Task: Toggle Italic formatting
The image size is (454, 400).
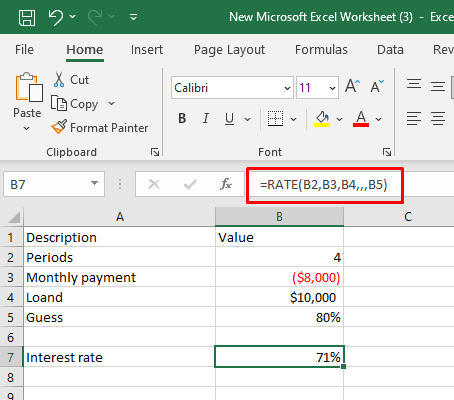Action: pyautogui.click(x=206, y=118)
